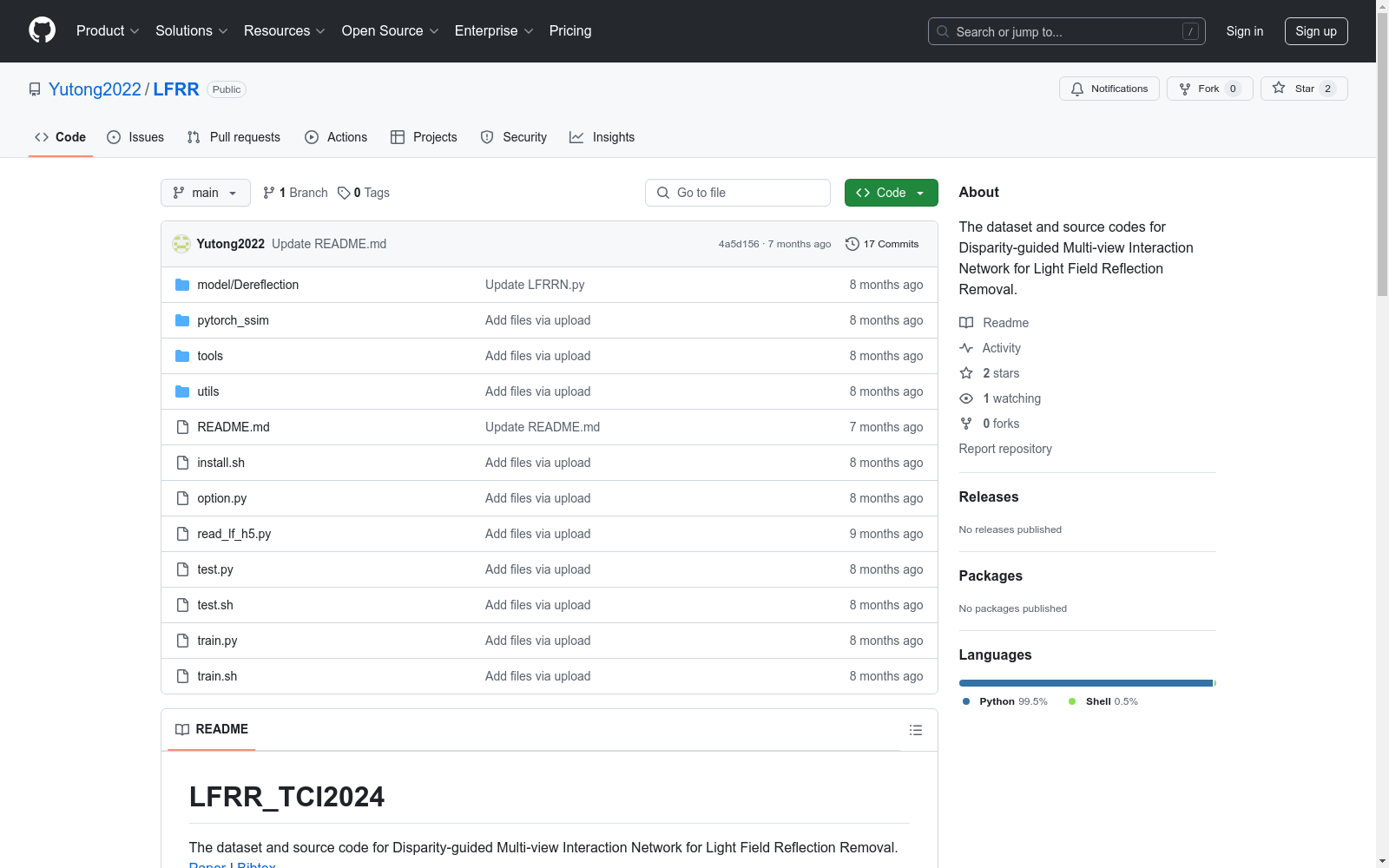Click the Readme book icon in About
The height and width of the screenshot is (868, 1389).
tap(966, 323)
